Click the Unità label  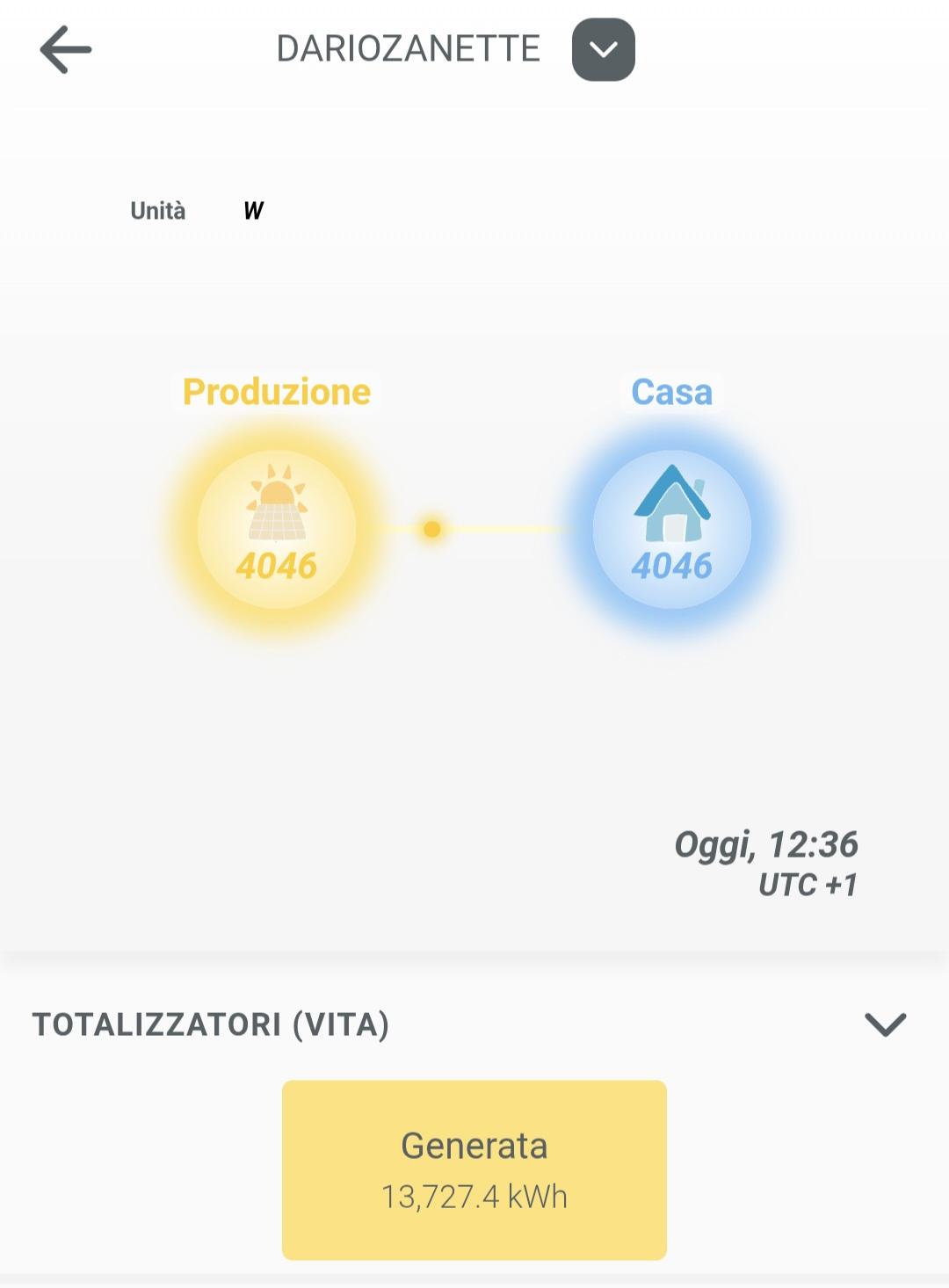click(158, 211)
